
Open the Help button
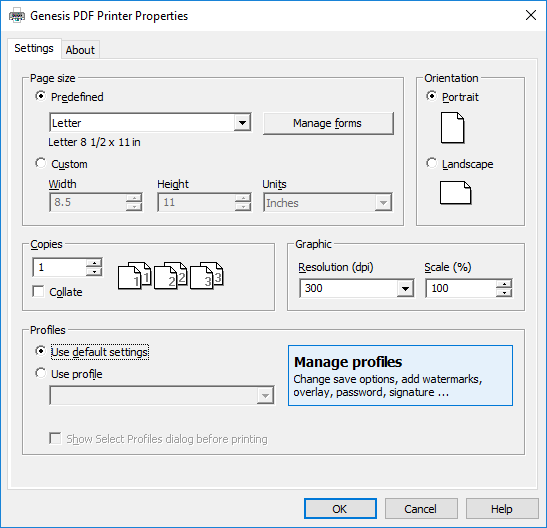click(x=502, y=509)
